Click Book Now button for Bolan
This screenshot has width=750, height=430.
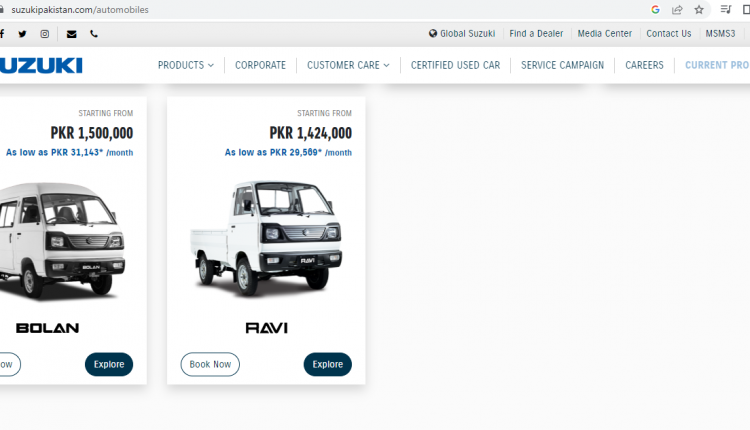click(x=10, y=364)
